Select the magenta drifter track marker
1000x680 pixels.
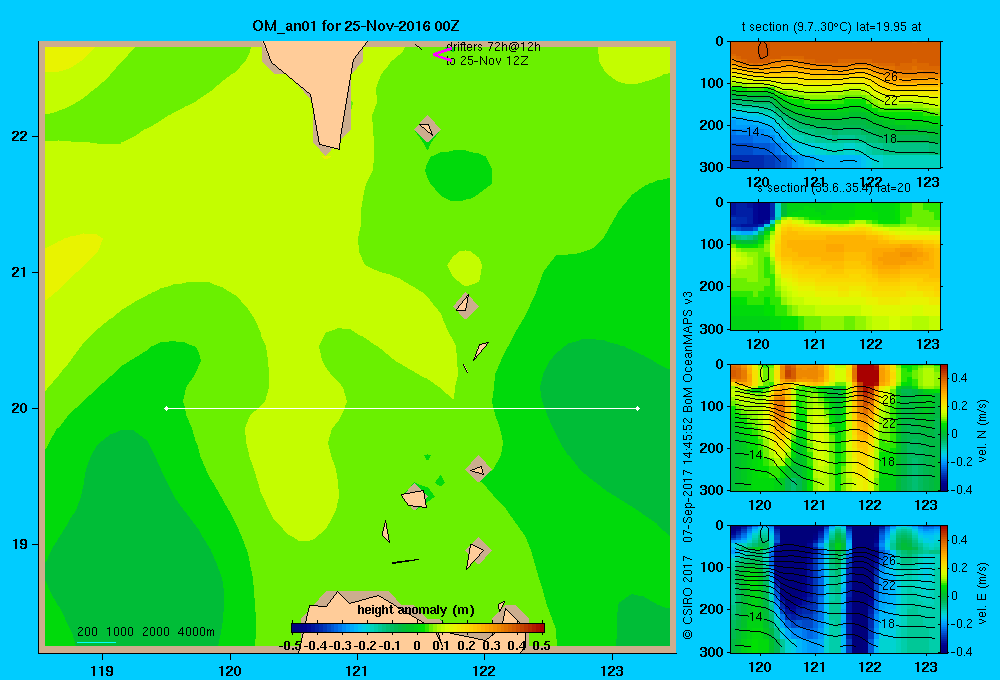point(442,55)
